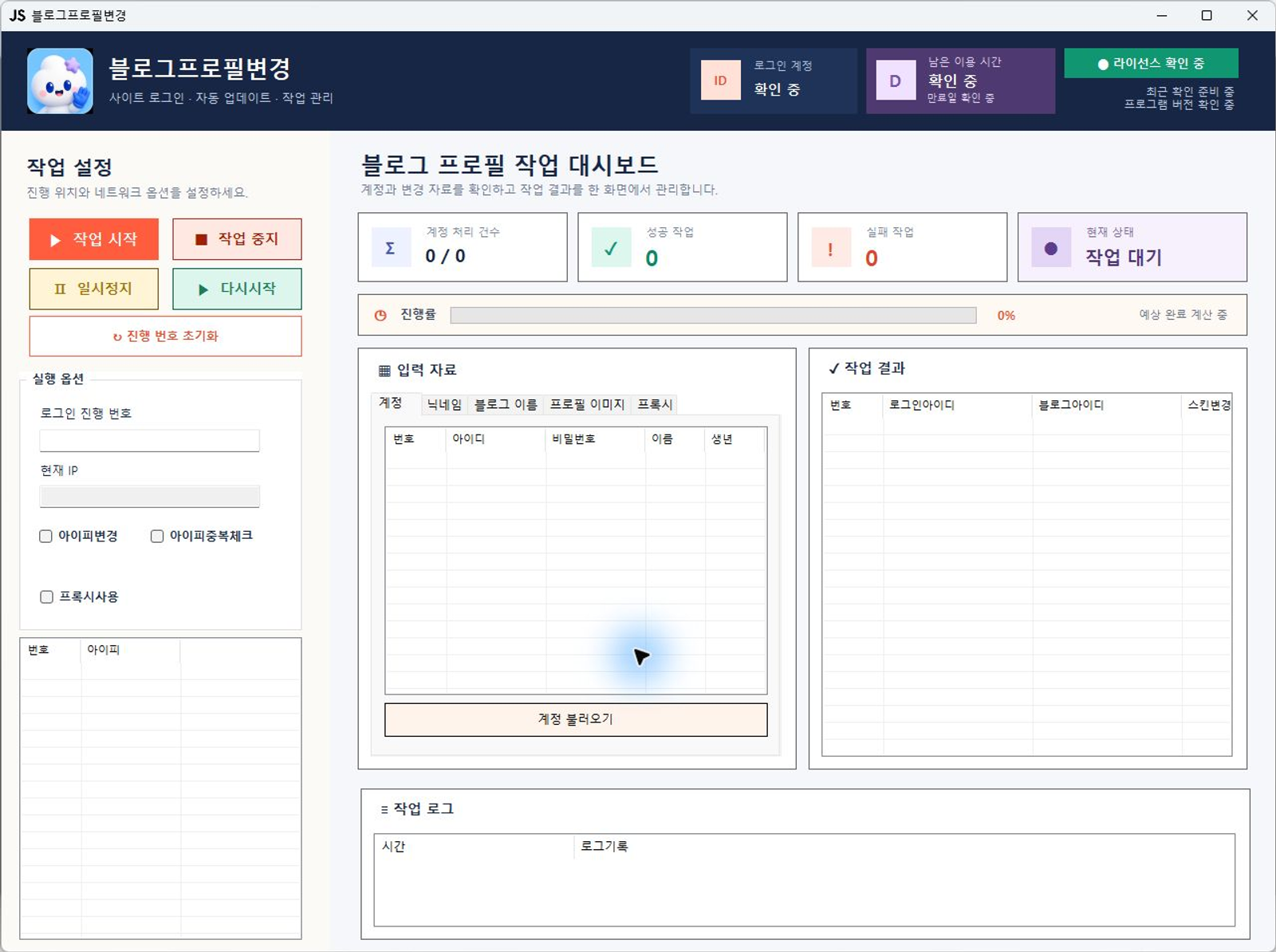This screenshot has height=952, width=1276.
Task: Resume with the 다시시작 button
Action: tap(237, 289)
